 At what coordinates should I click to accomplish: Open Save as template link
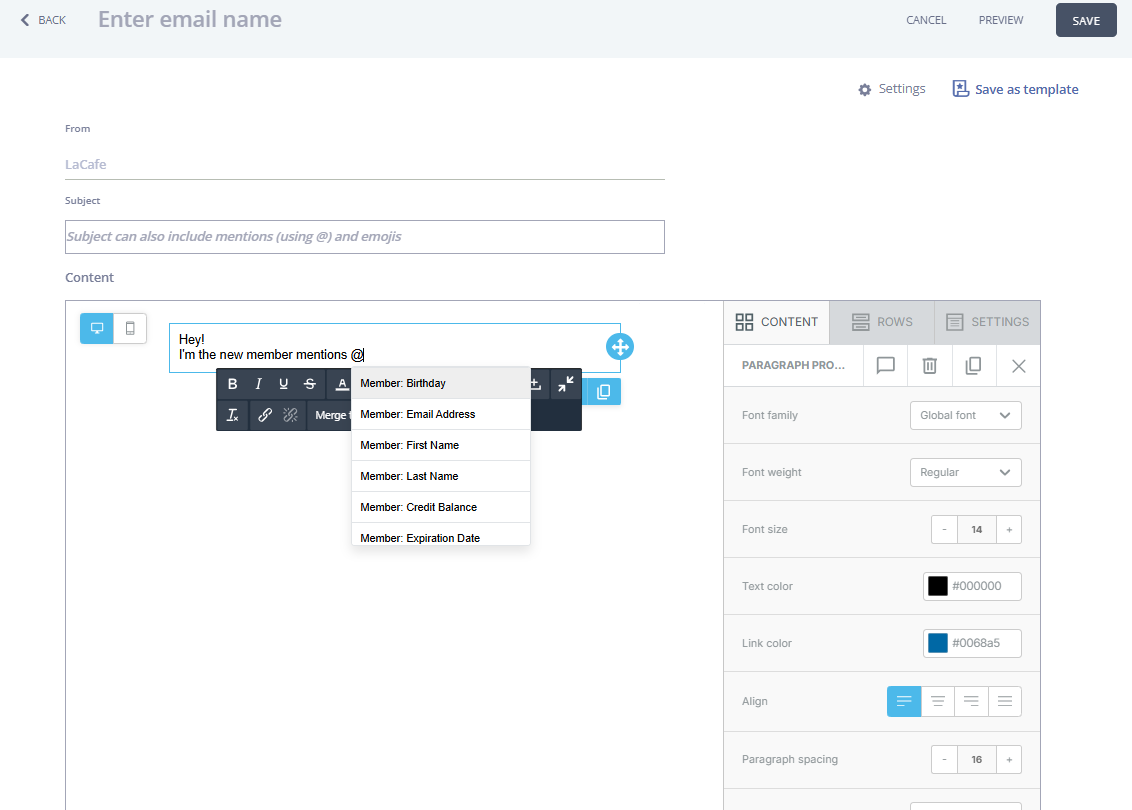click(1016, 89)
